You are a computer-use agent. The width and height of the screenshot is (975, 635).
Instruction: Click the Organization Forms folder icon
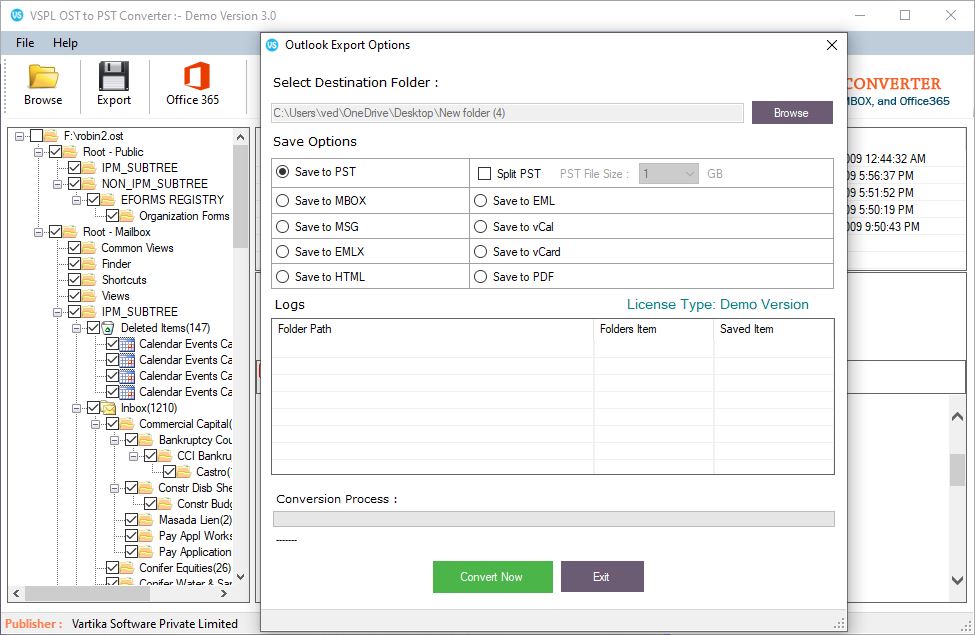pyautogui.click(x=127, y=216)
